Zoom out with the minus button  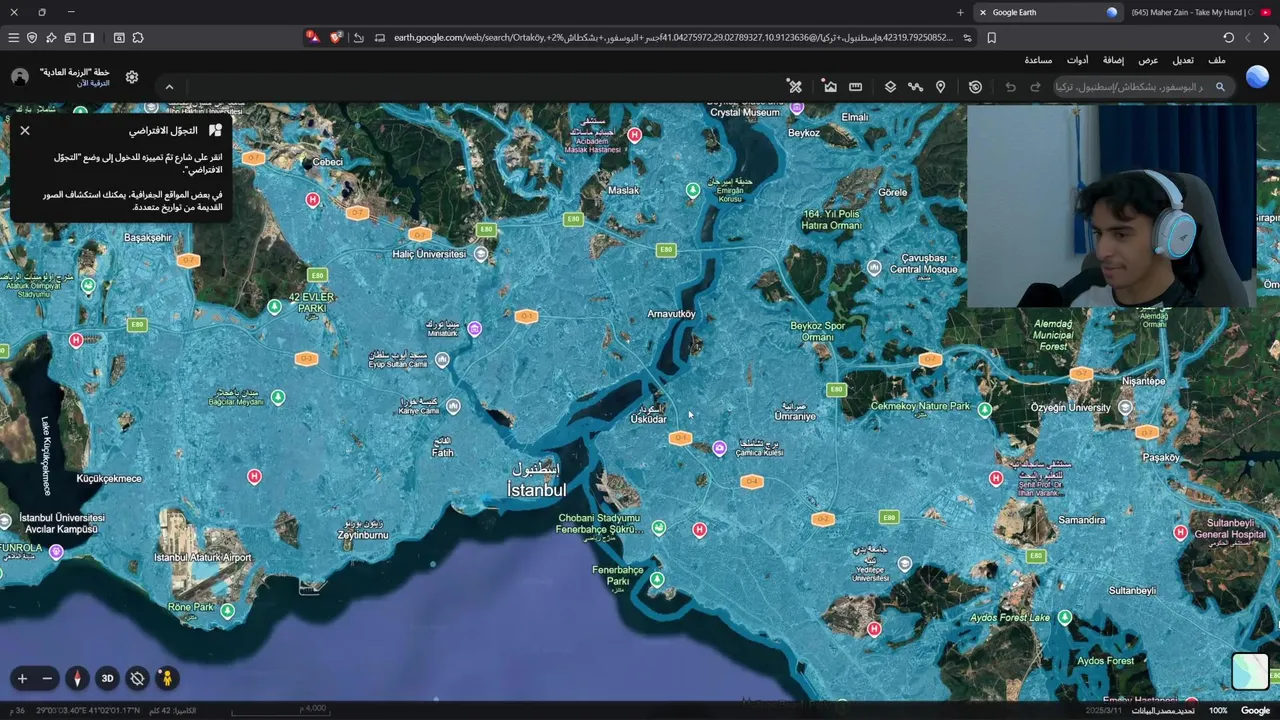47,678
